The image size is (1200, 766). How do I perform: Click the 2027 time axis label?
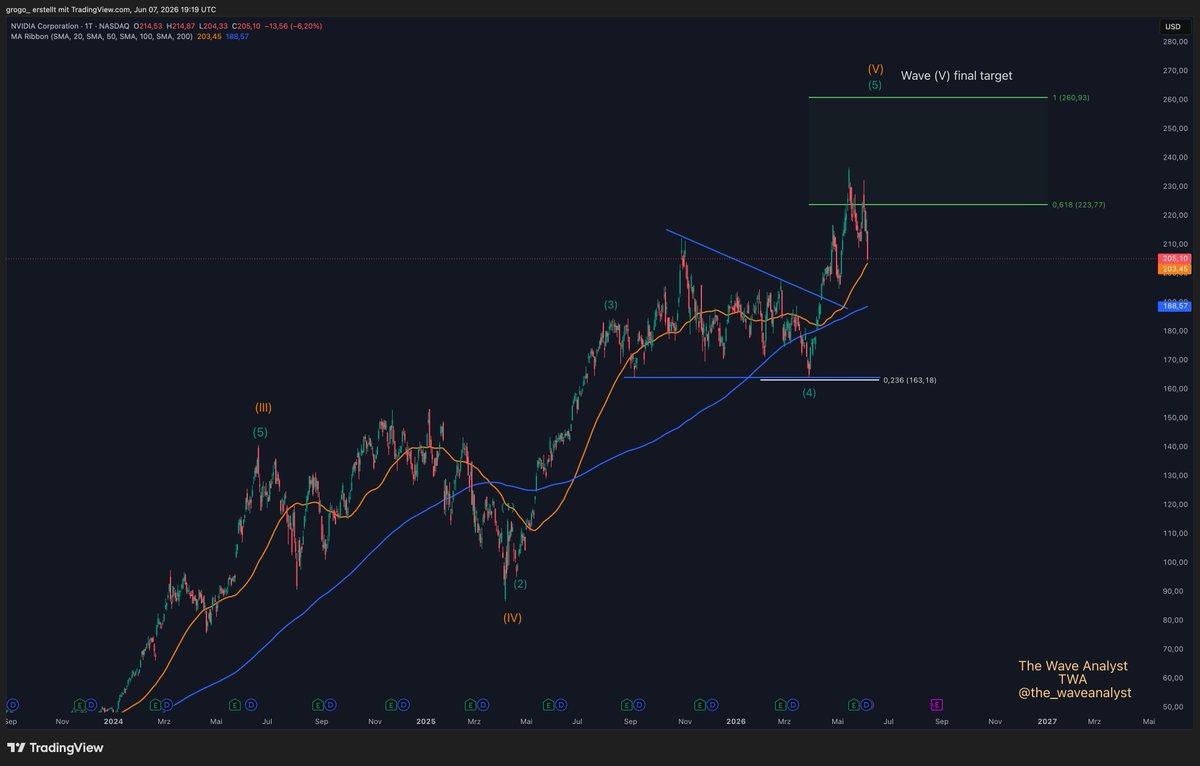pos(1047,720)
